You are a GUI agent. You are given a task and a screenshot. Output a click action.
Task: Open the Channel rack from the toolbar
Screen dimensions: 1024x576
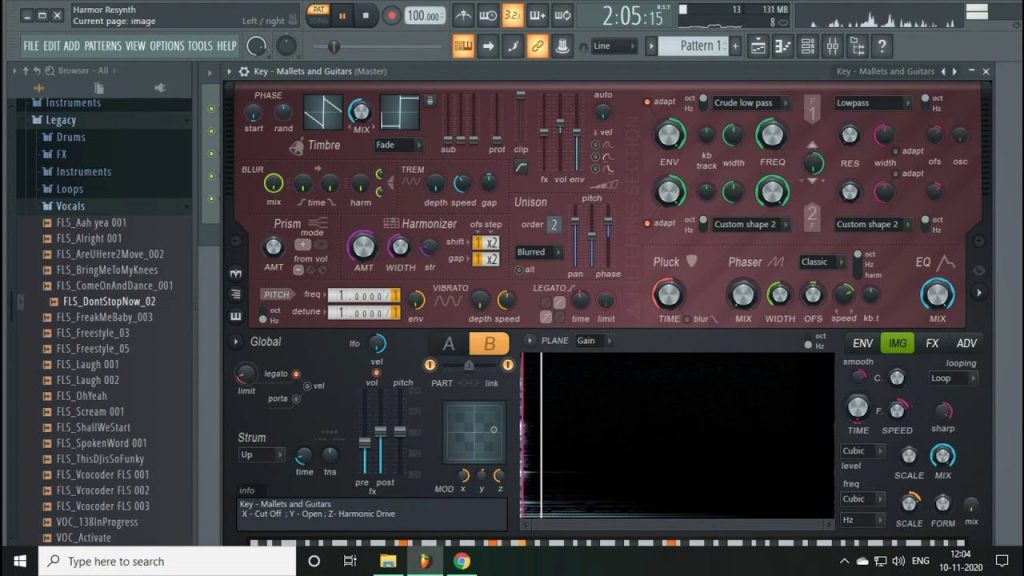[x=807, y=46]
